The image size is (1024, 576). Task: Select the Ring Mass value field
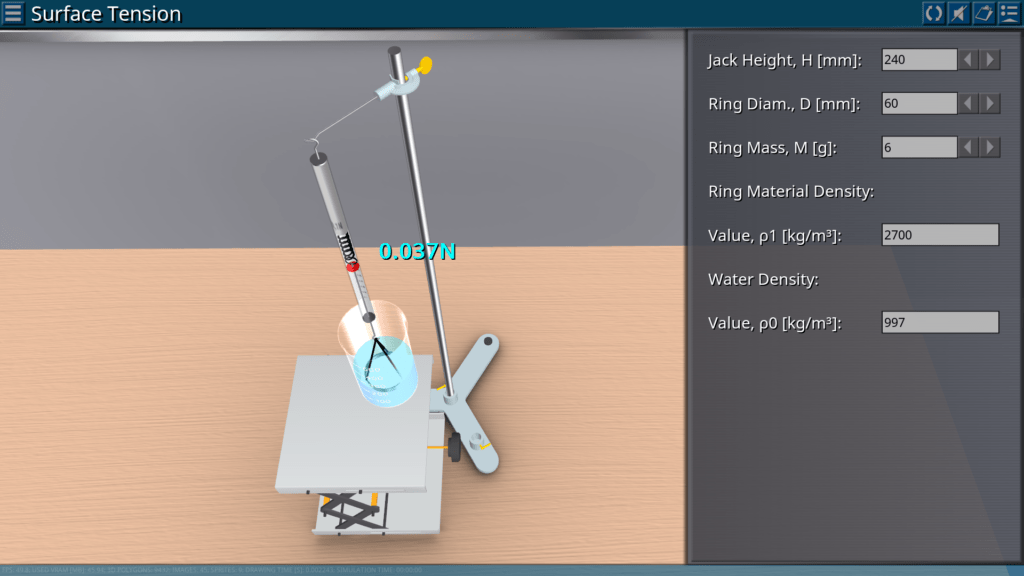(x=919, y=148)
